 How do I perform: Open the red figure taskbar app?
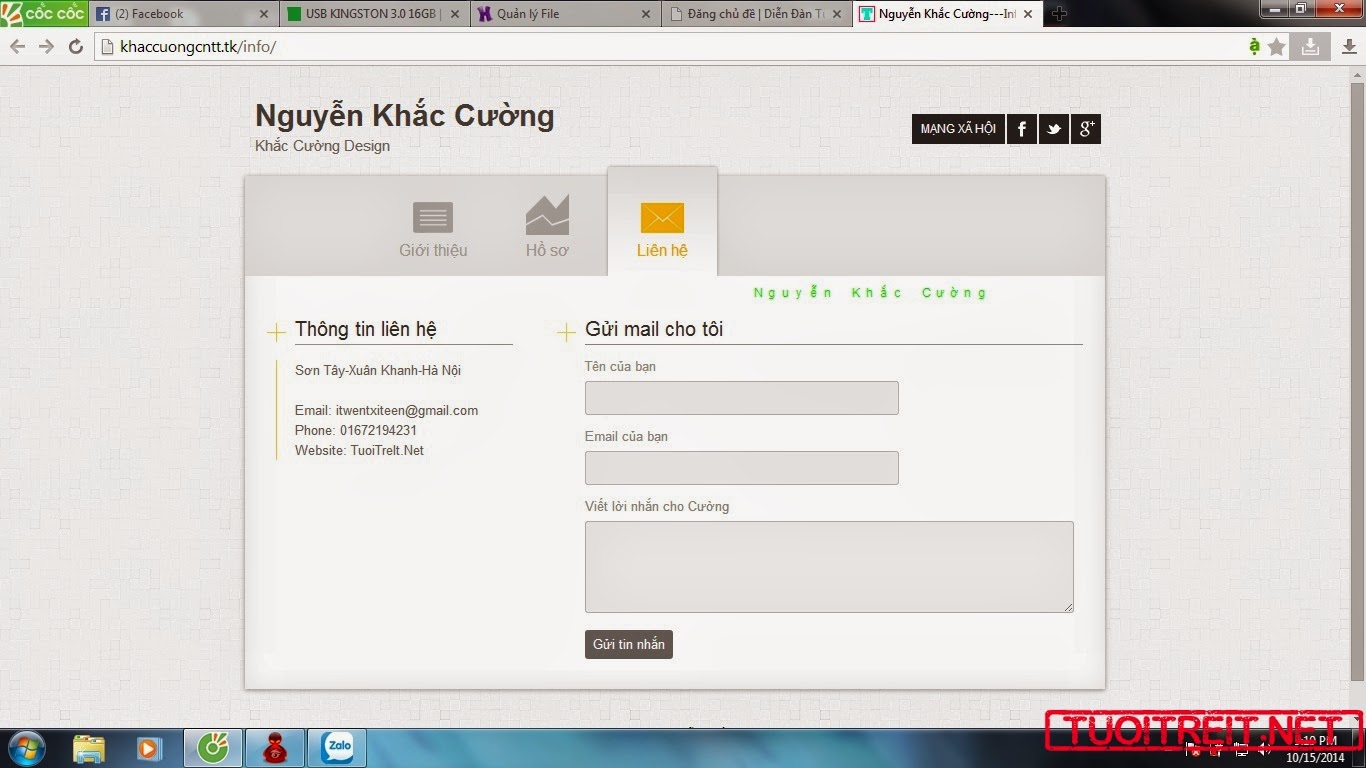click(274, 748)
